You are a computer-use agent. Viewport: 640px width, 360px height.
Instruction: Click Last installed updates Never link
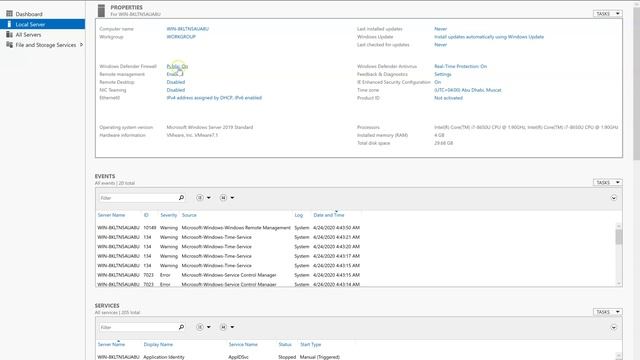440,29
